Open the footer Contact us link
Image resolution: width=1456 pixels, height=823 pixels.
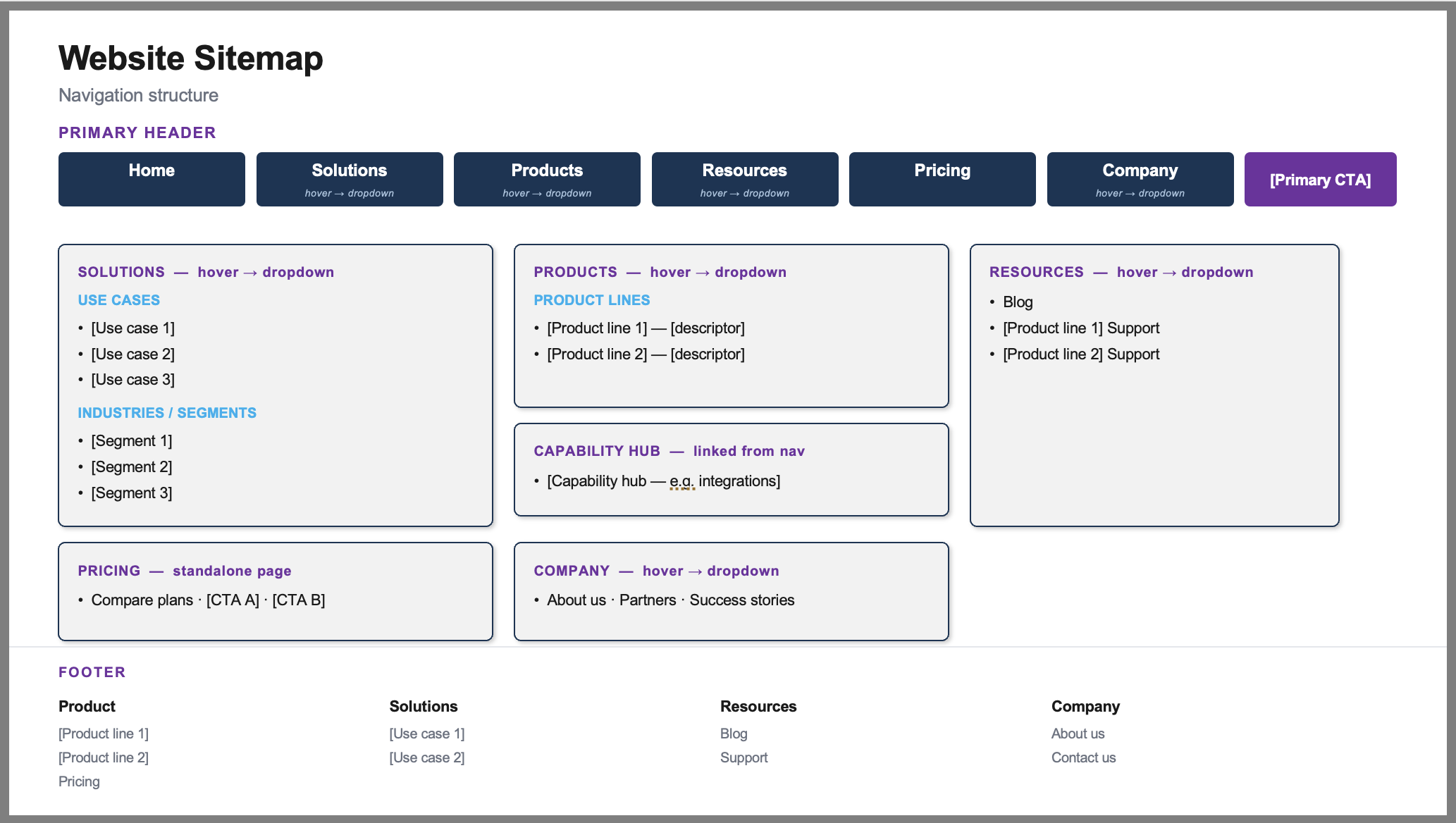[1084, 757]
